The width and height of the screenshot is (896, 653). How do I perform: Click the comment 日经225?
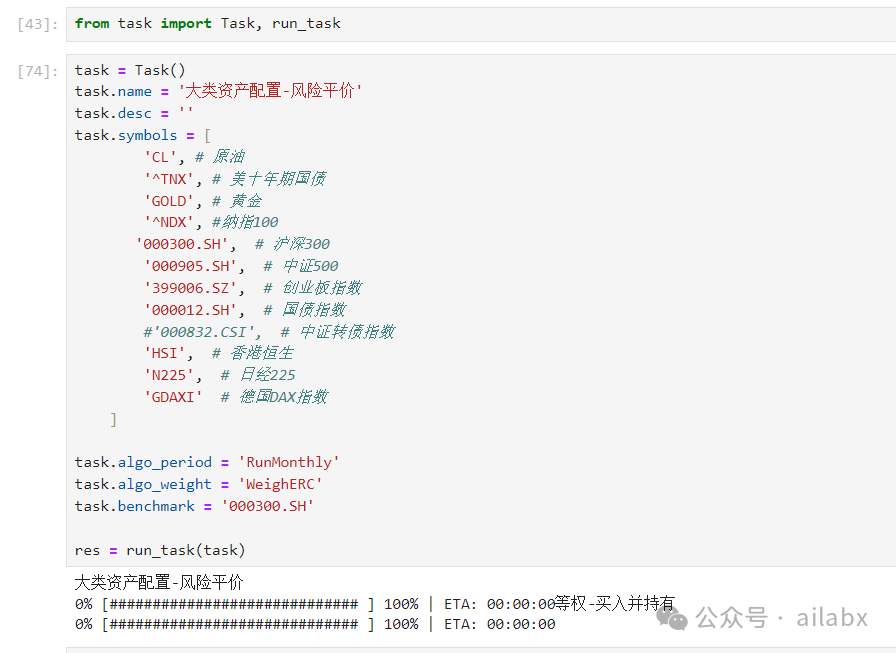coord(267,375)
